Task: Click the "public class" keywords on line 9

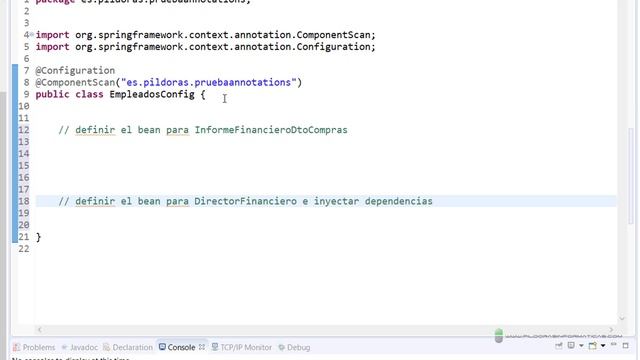Action: pos(69,94)
